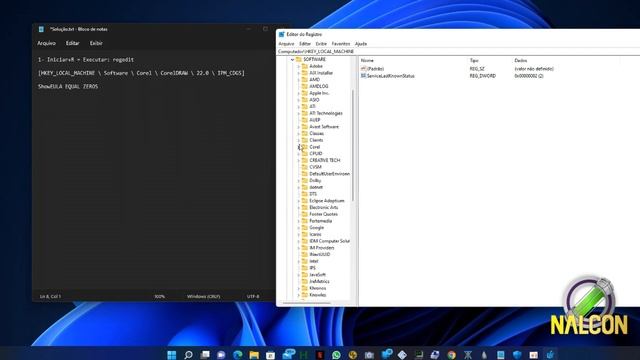
Task: Click the Adobe key folder icon
Action: (x=304, y=66)
